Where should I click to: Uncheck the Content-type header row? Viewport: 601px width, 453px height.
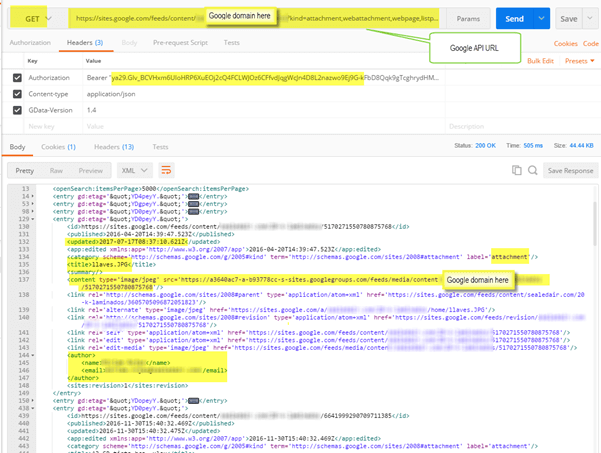pyautogui.click(x=16, y=94)
